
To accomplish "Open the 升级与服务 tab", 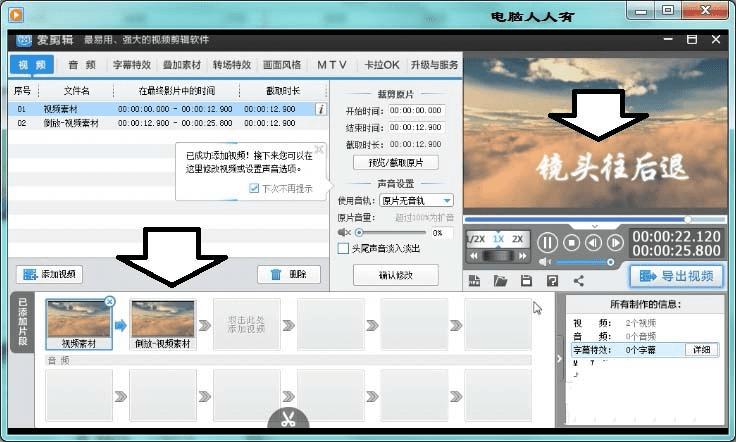I will [x=434, y=65].
